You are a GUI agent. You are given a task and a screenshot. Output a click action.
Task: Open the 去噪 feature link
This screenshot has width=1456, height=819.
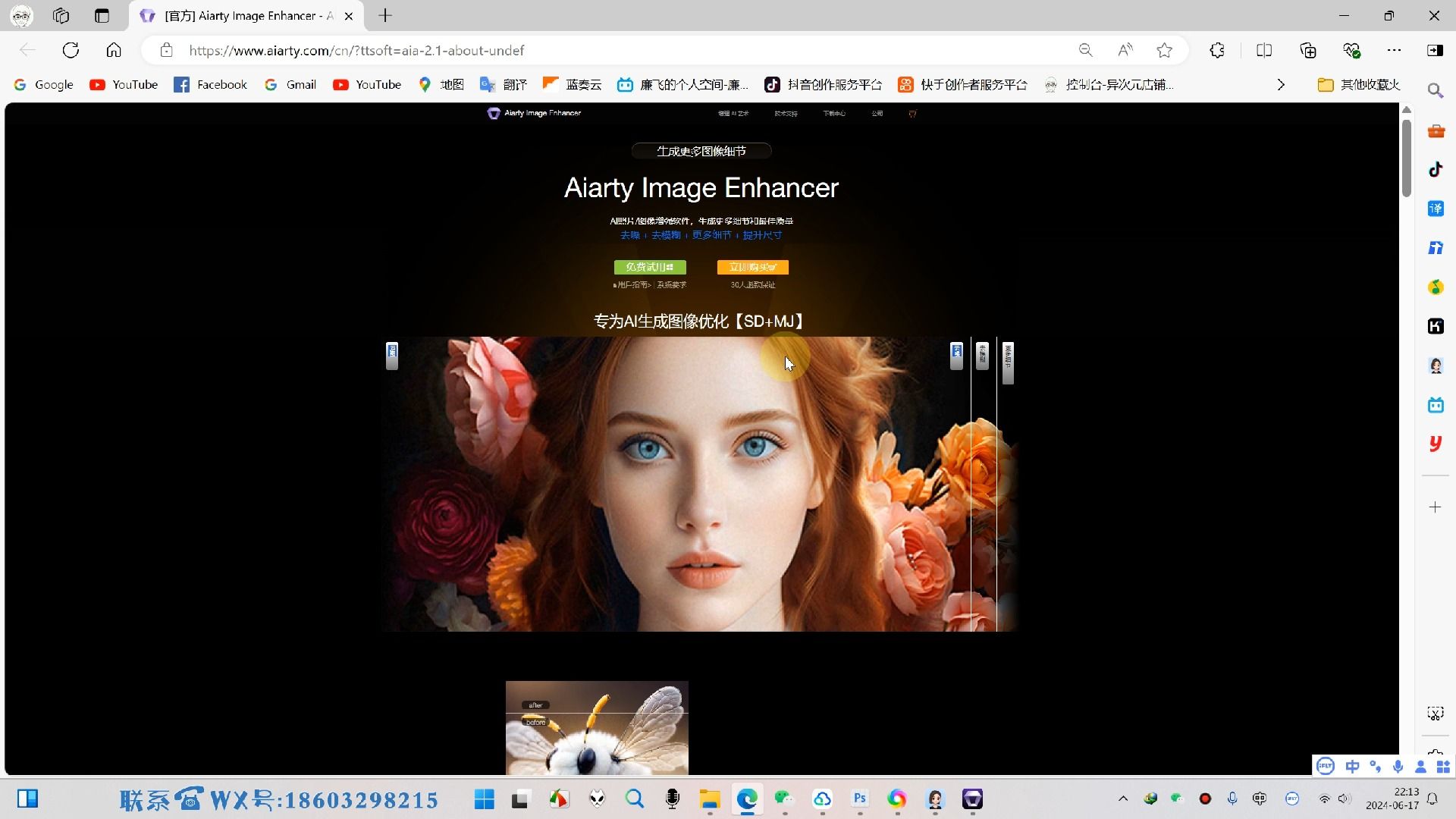tap(630, 236)
